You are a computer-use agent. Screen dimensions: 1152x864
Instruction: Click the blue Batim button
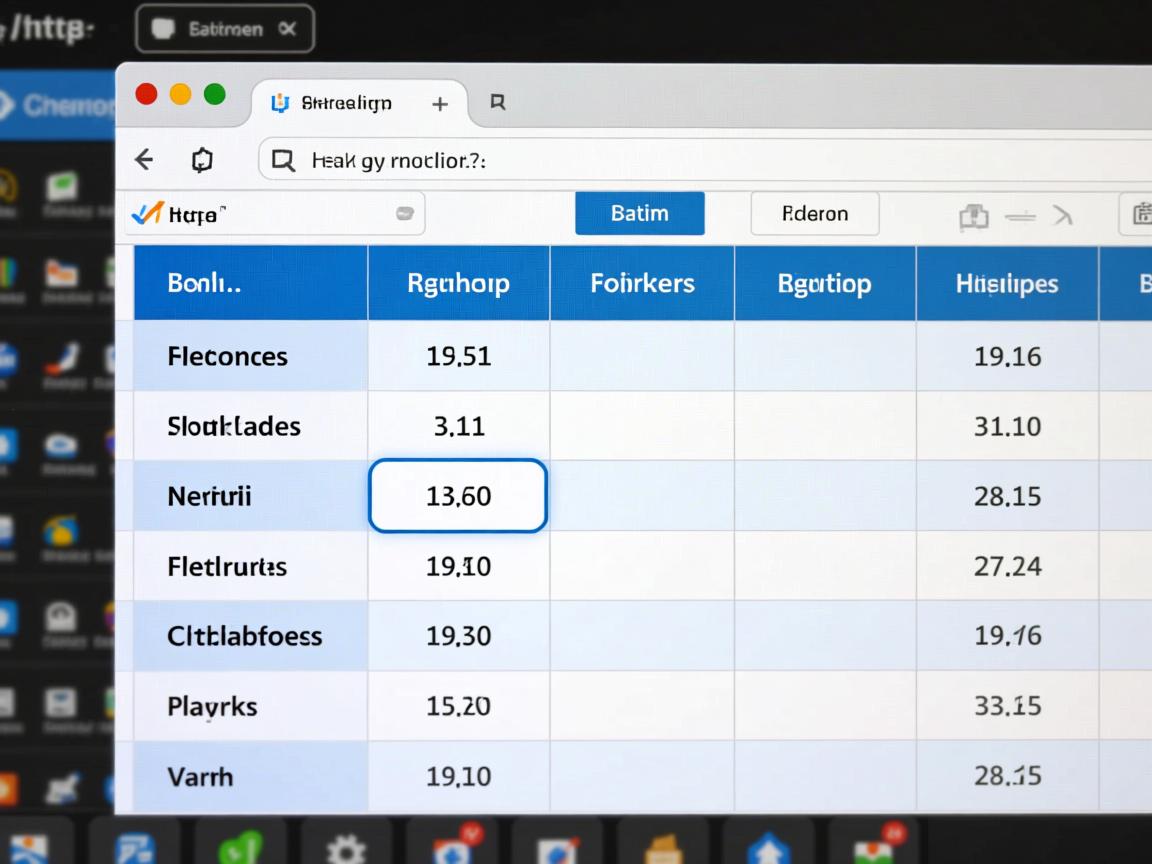coord(639,214)
